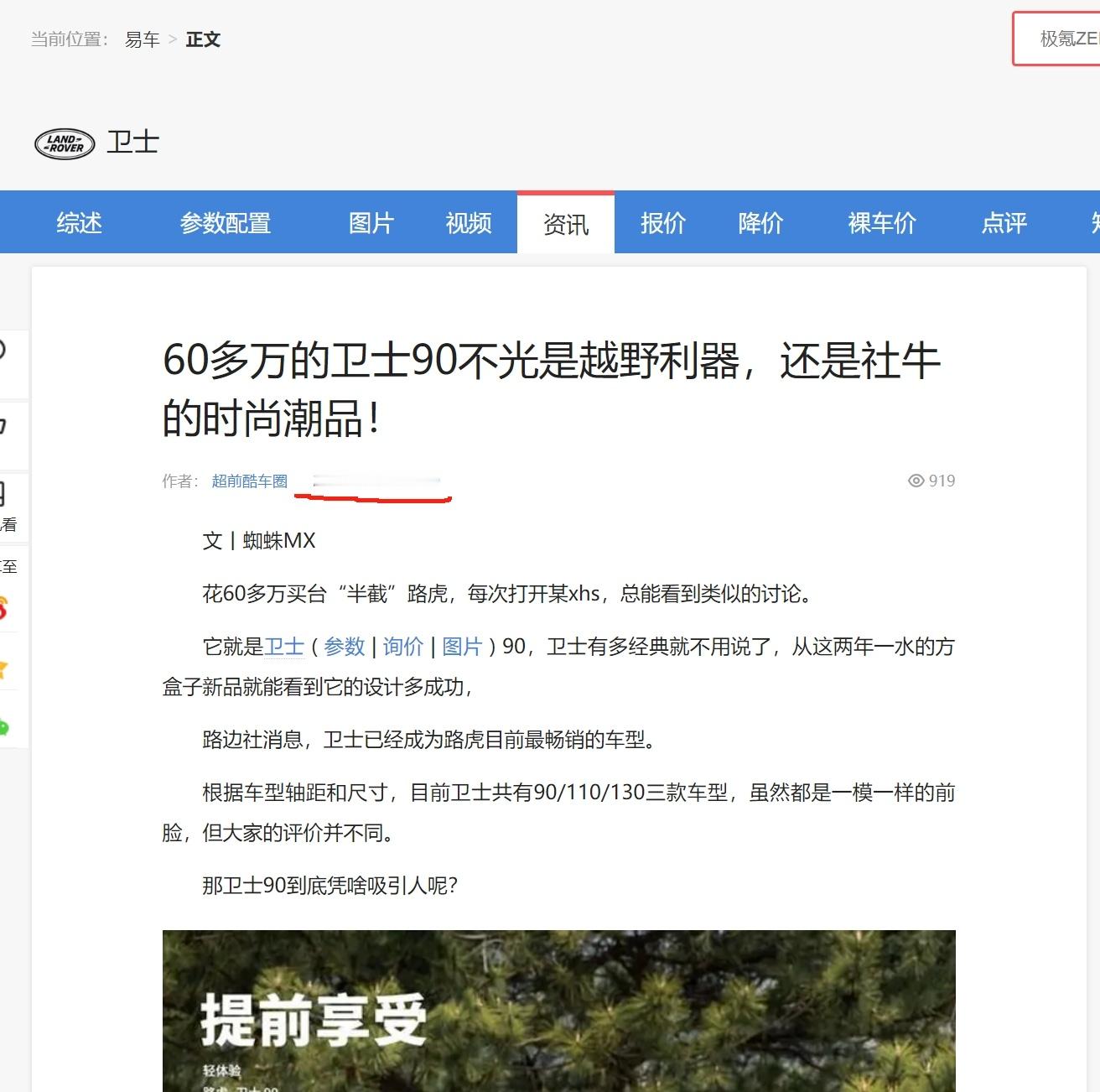1100x1092 pixels.
Task: Go to the 视频 tab
Action: click(469, 223)
